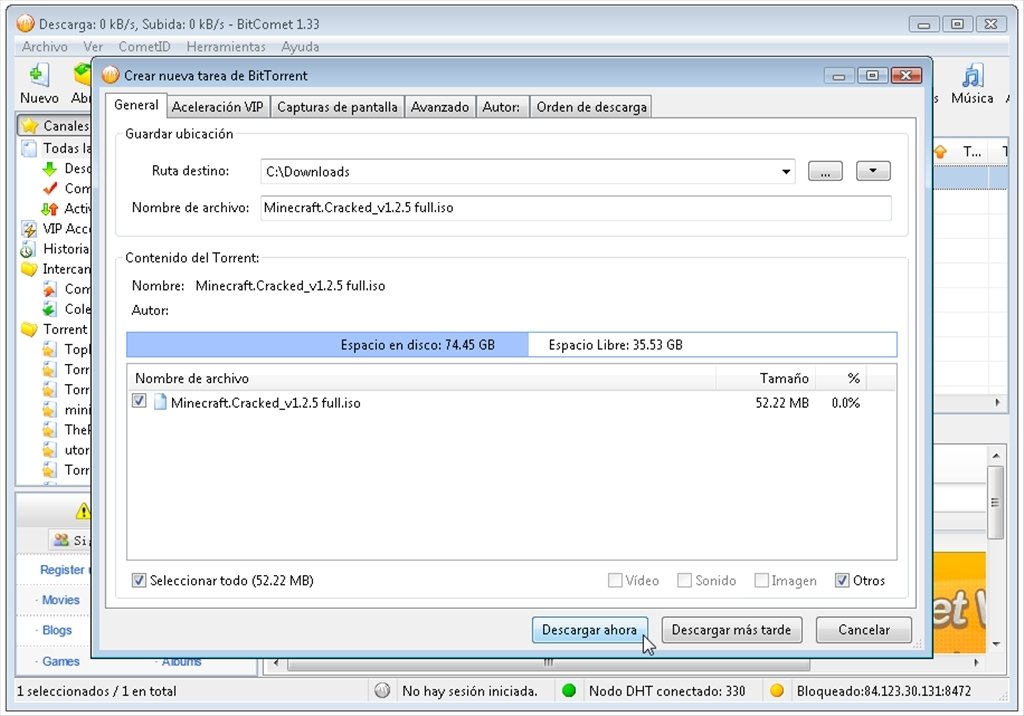Open the Ayuda menu
Viewport: 1024px width, 716px height.
(300, 46)
